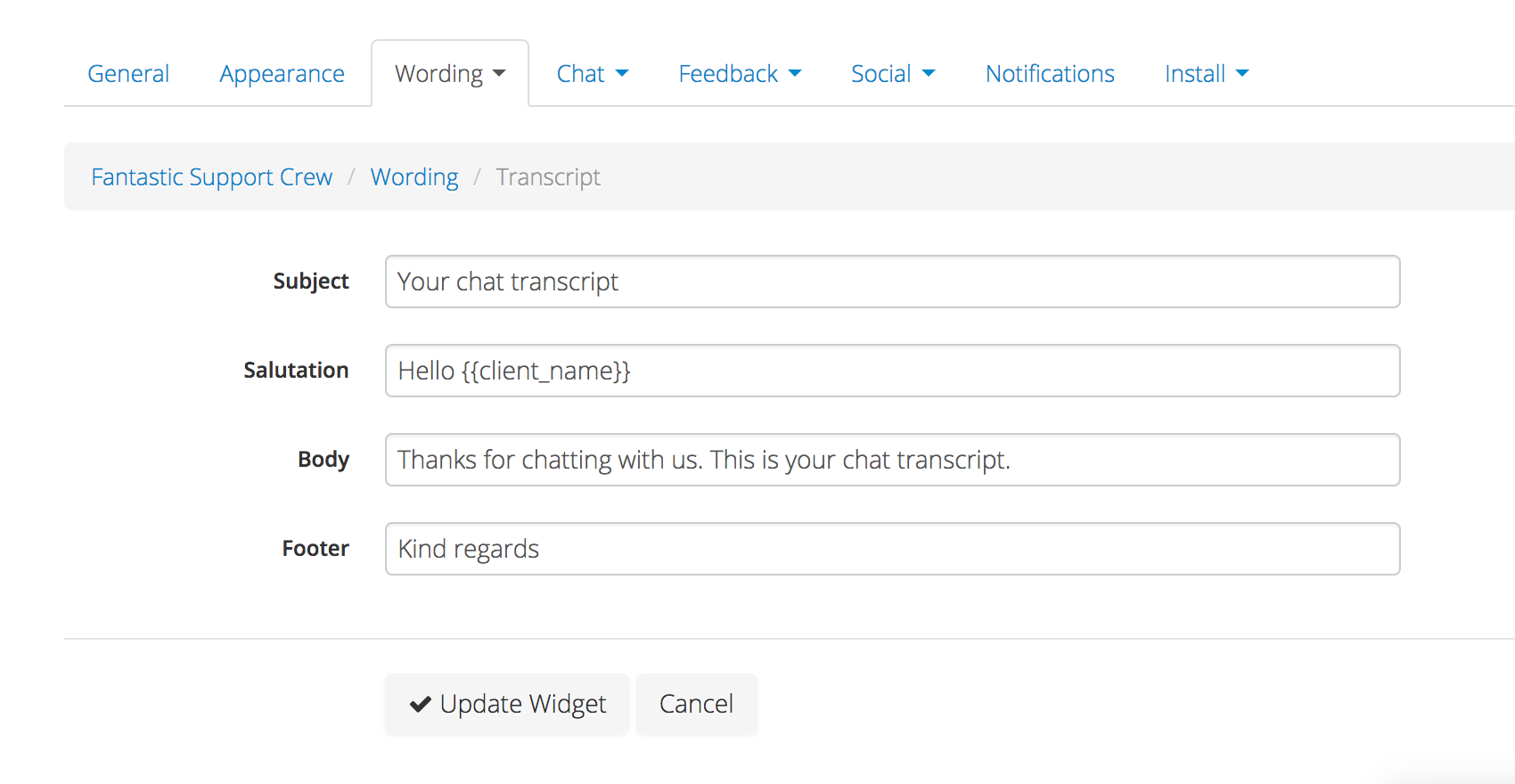
Task: Focus the Subject input field
Action: [x=892, y=282]
